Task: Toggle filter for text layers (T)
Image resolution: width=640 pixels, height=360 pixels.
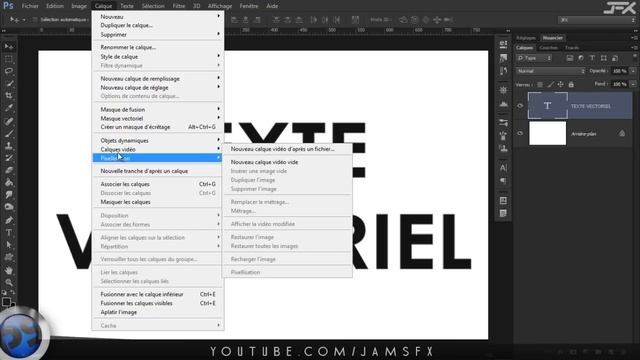Action: (592, 58)
